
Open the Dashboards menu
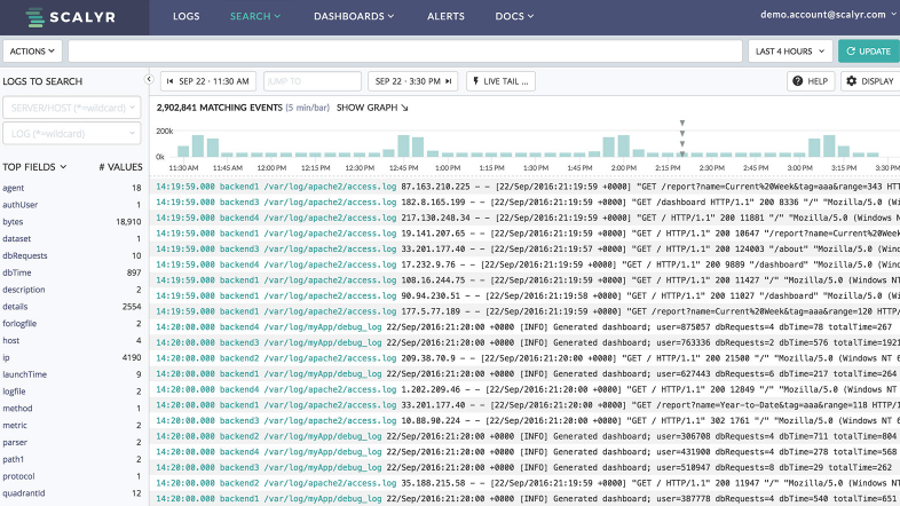354,16
